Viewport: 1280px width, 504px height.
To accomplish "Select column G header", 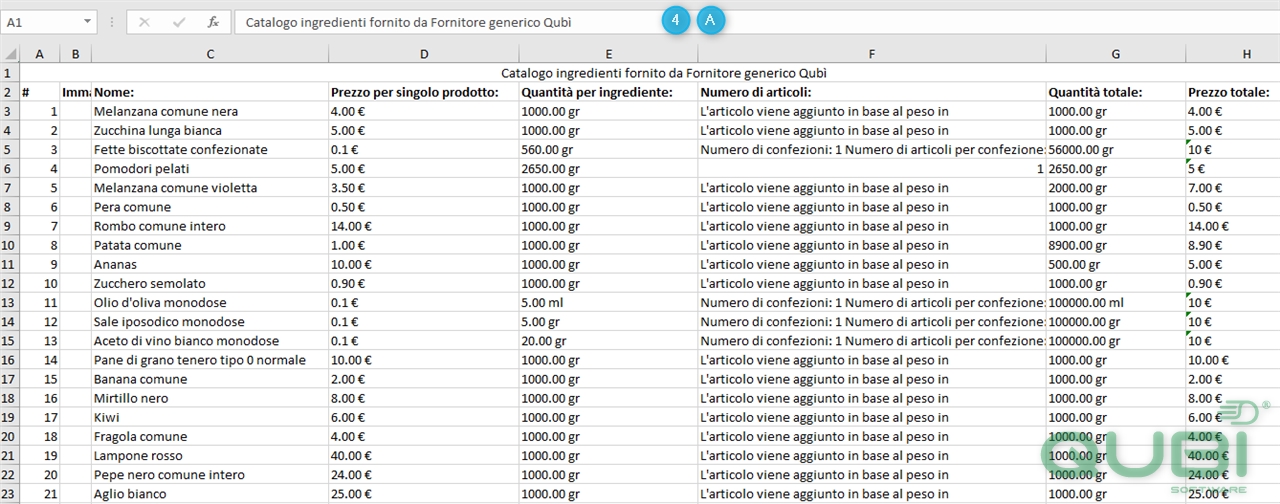I will point(1116,54).
